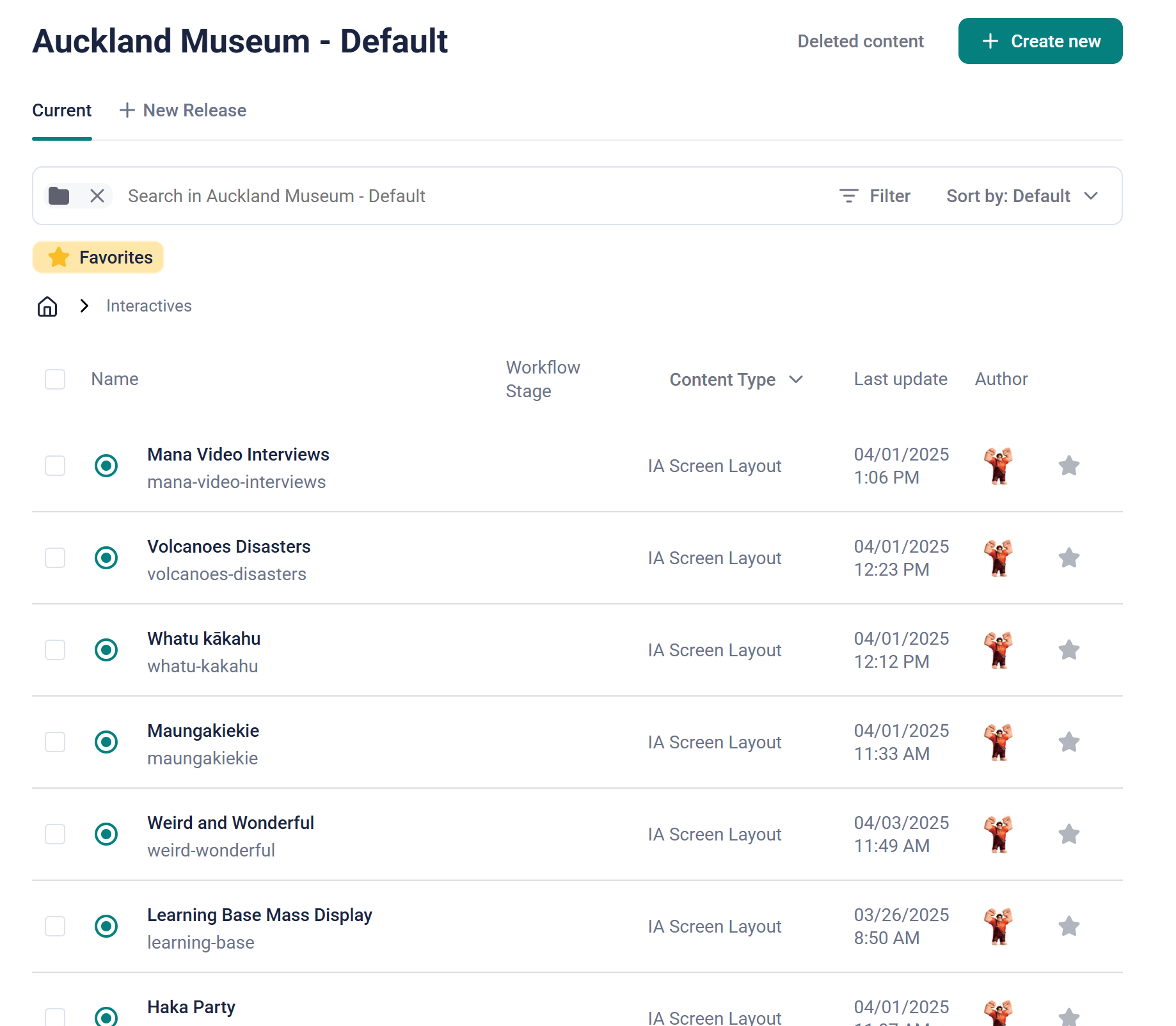Open the Sort by Default dropdown
The width and height of the screenshot is (1176, 1026).
[1022, 196]
